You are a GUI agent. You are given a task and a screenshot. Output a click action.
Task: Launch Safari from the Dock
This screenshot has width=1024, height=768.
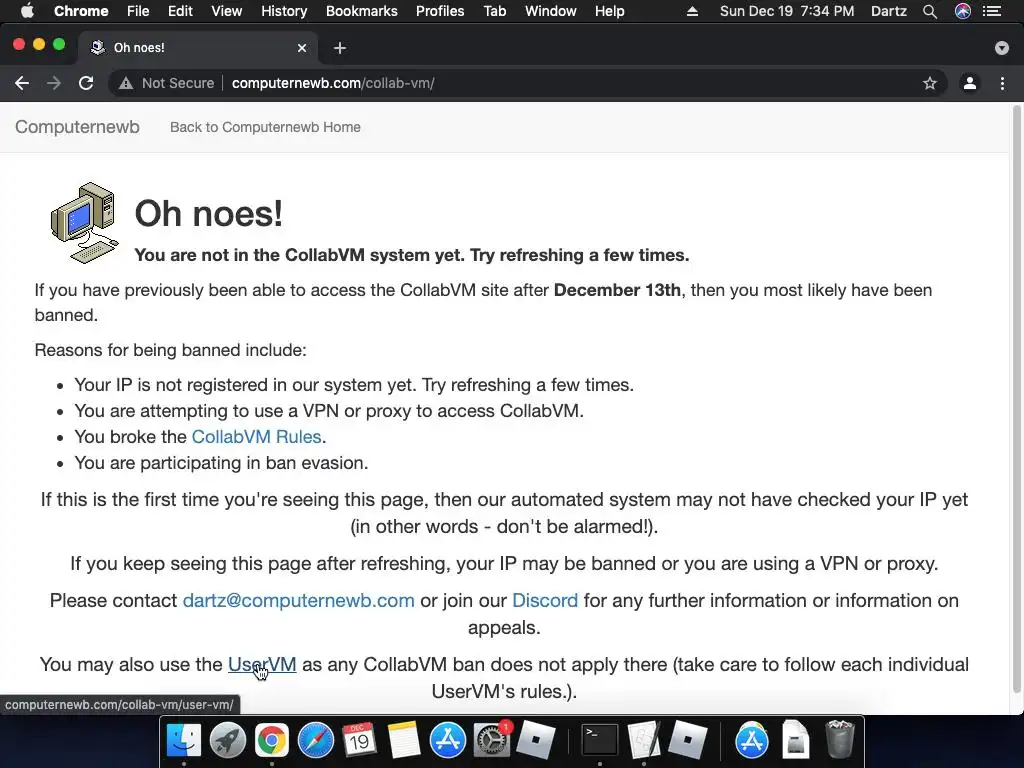[x=315, y=740]
